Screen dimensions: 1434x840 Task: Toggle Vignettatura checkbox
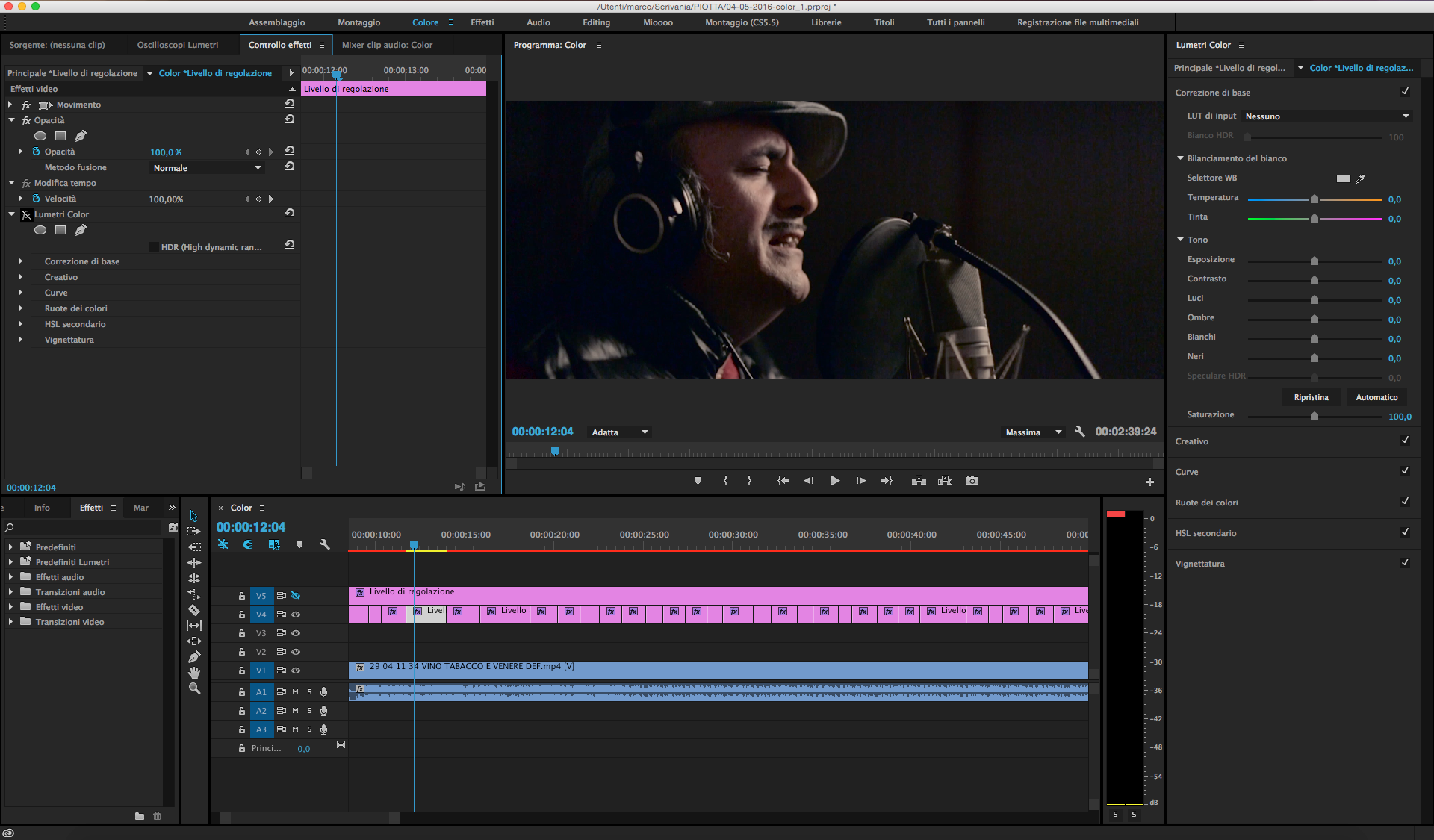click(x=1405, y=563)
